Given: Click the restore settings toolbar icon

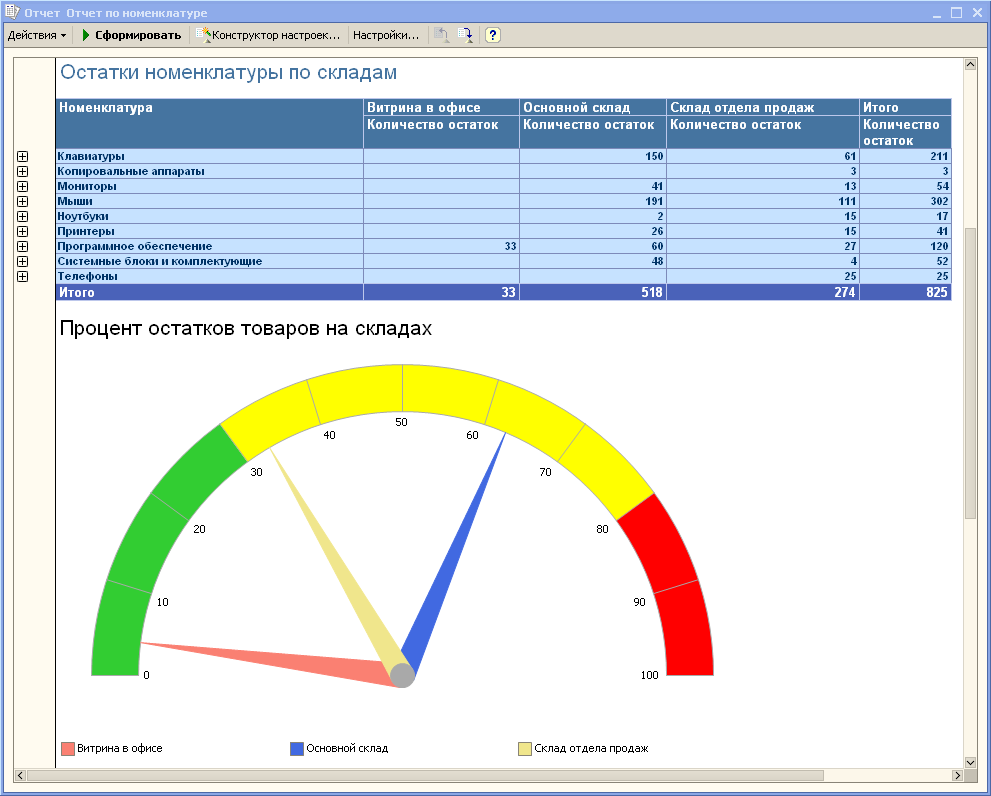Looking at the screenshot, I should point(440,35).
